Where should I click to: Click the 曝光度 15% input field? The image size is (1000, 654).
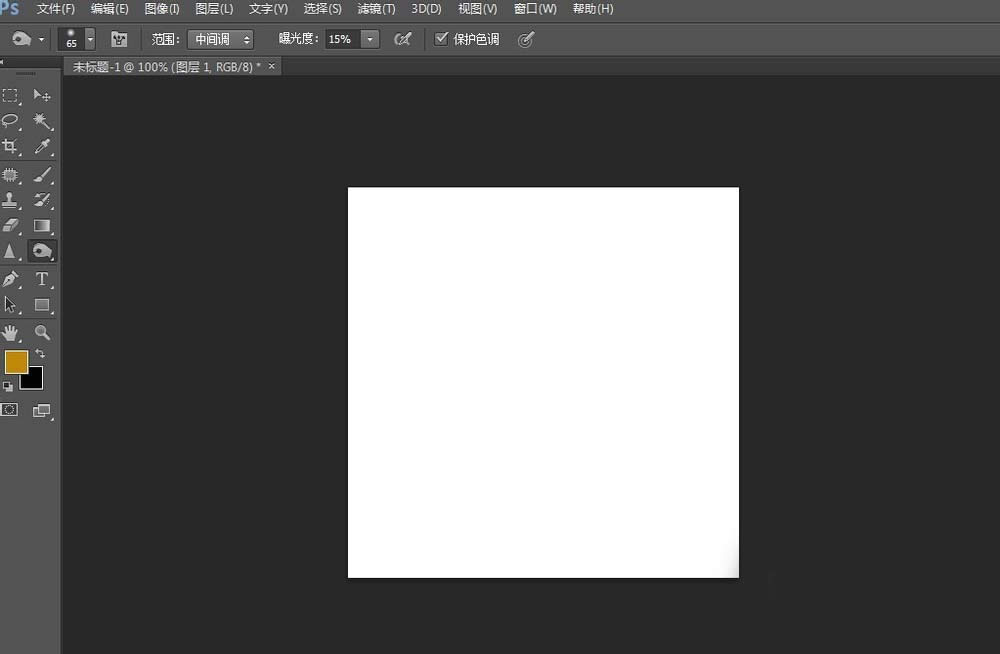[343, 40]
